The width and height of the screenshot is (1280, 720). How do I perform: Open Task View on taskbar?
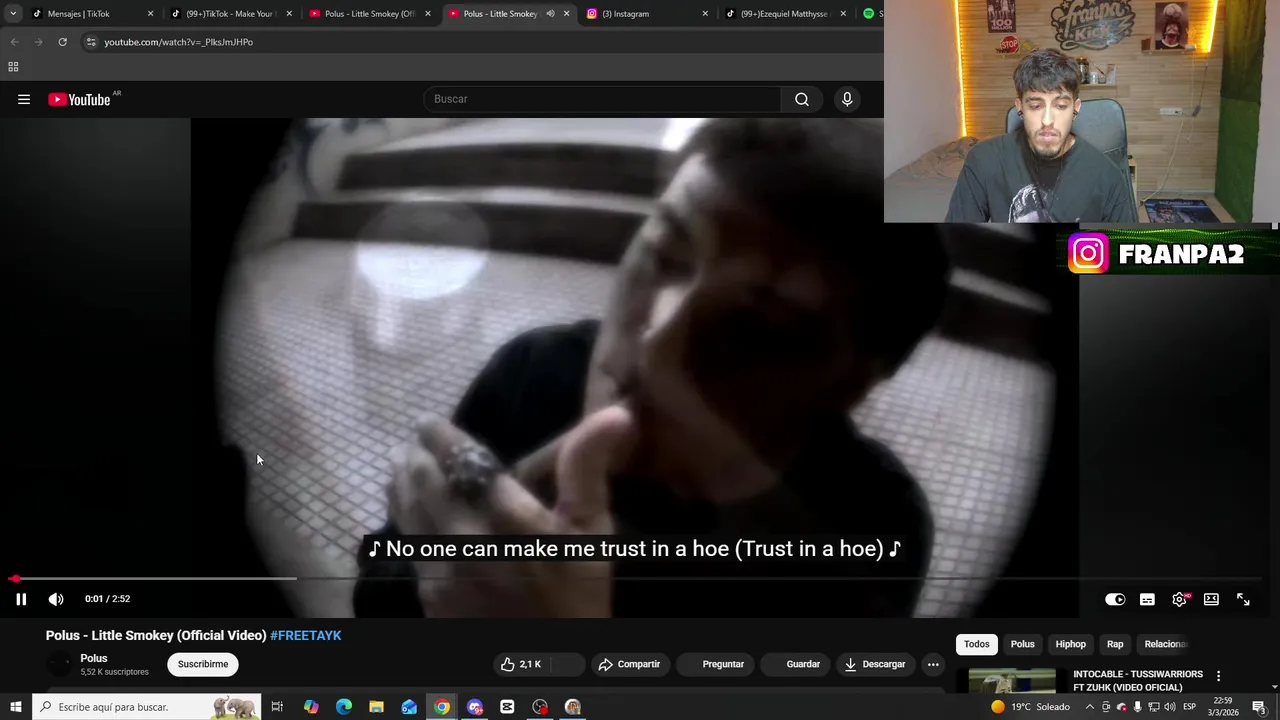[x=277, y=707]
